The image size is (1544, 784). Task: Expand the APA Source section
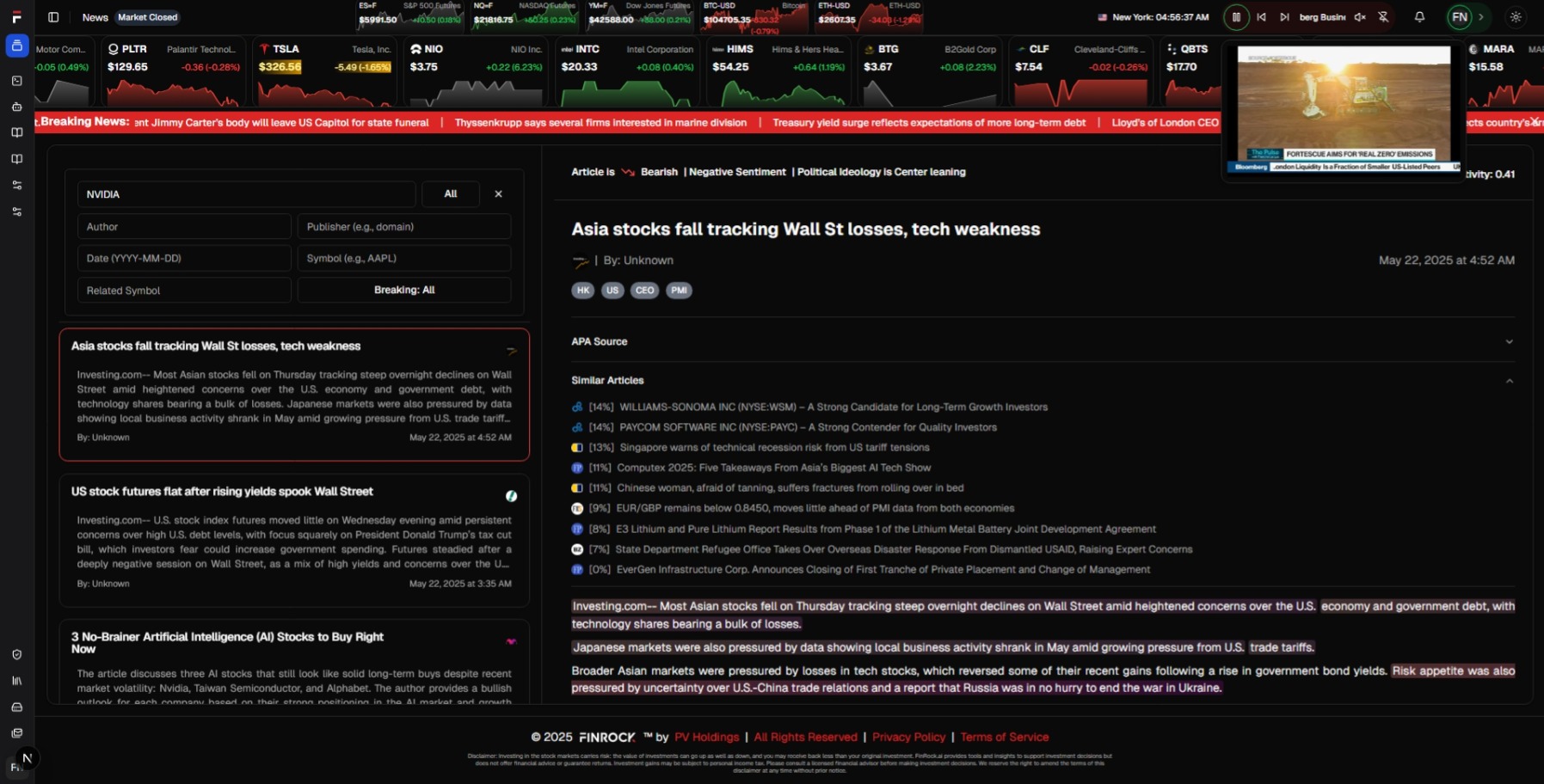click(1043, 341)
